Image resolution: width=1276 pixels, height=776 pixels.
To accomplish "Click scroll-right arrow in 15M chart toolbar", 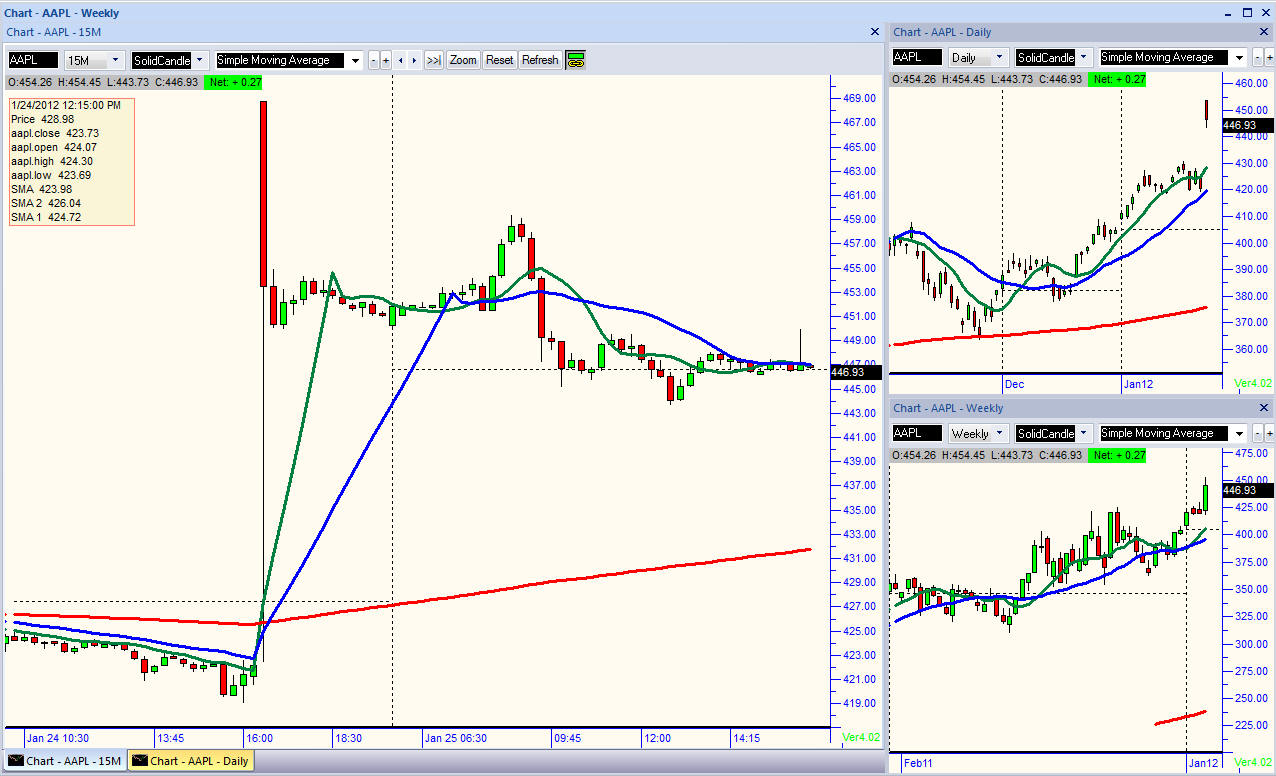I will point(414,60).
